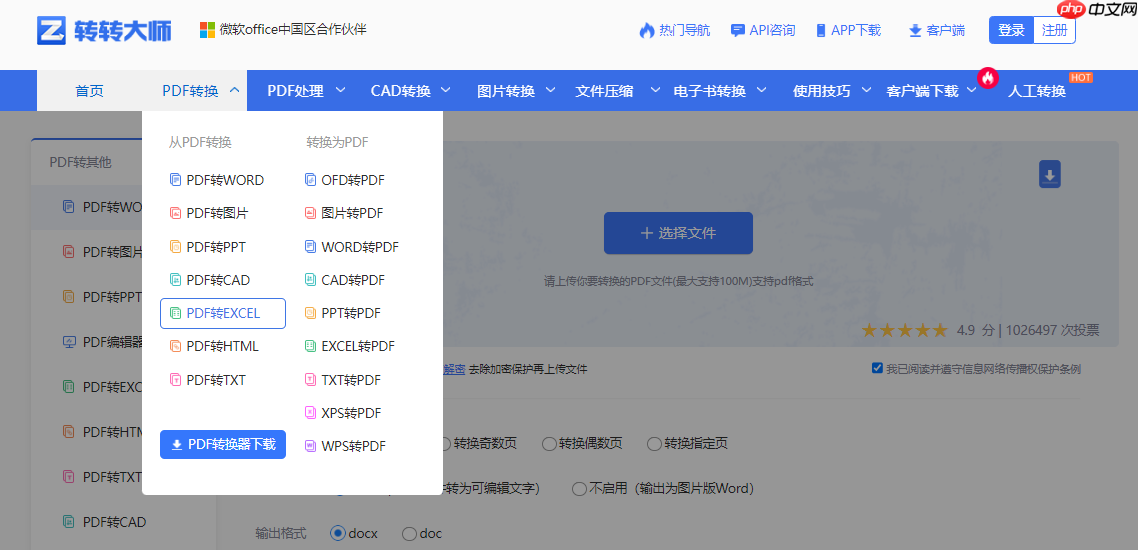Click the CAD转PDF icon in dropdown
The height and width of the screenshot is (550, 1138).
click(311, 280)
